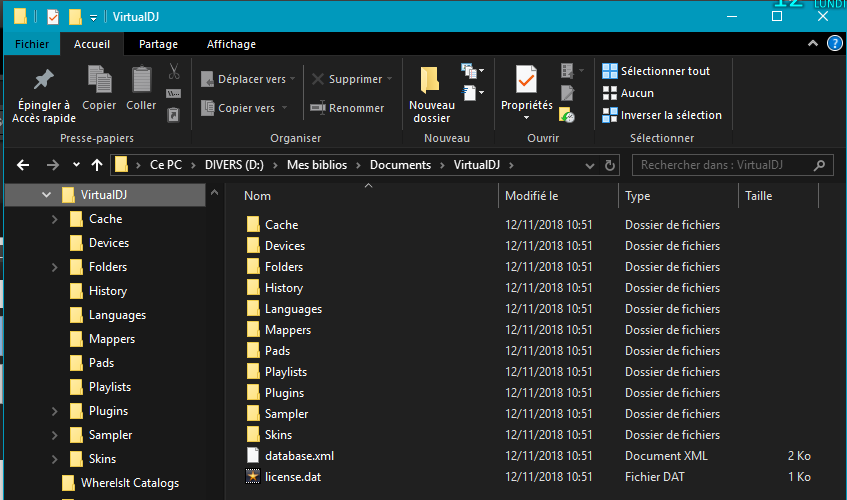Cut selection with the scissors icon
847x500 pixels.
click(174, 71)
